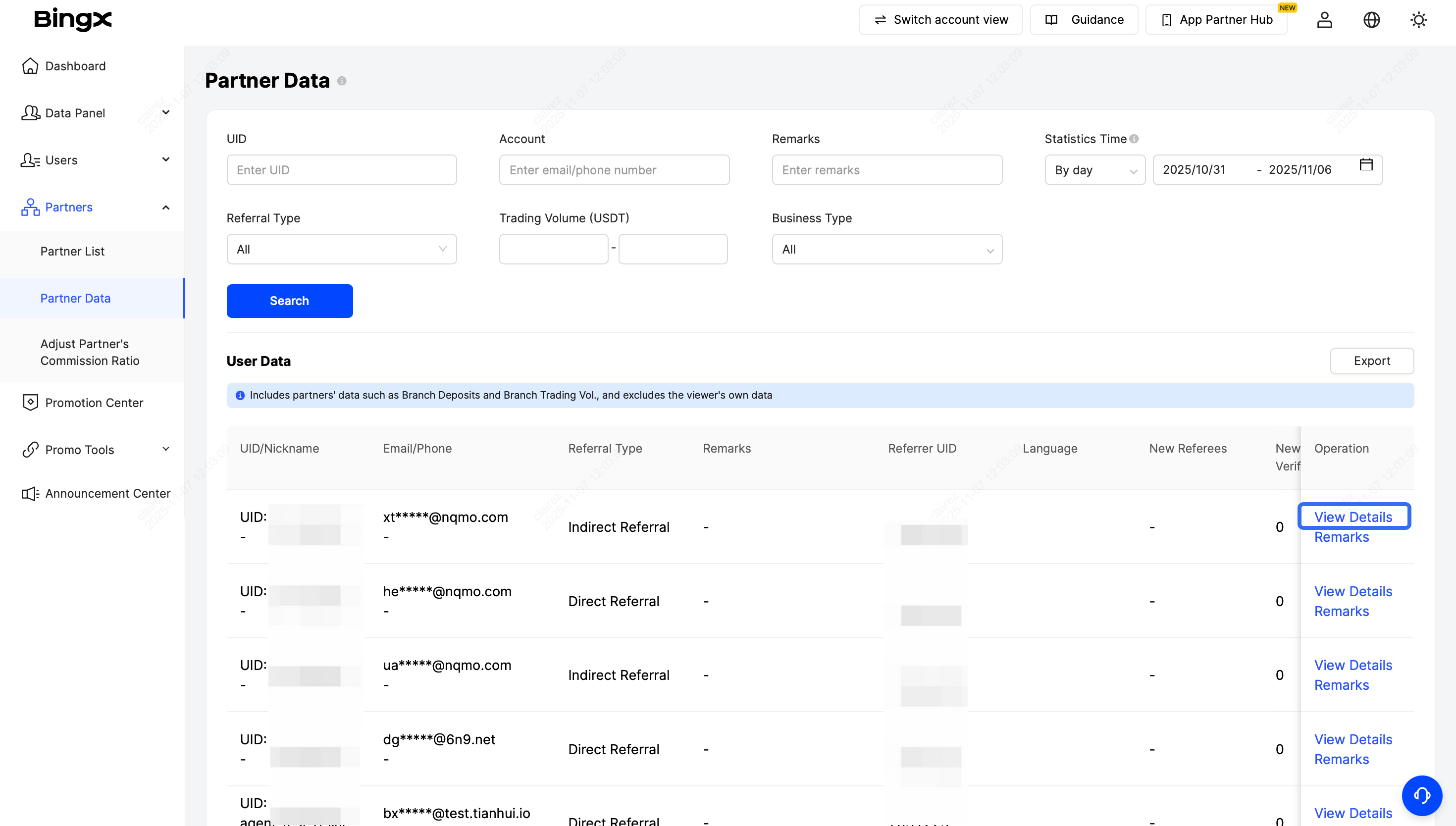
Task: Click info icon next to Partner Data
Action: (341, 81)
